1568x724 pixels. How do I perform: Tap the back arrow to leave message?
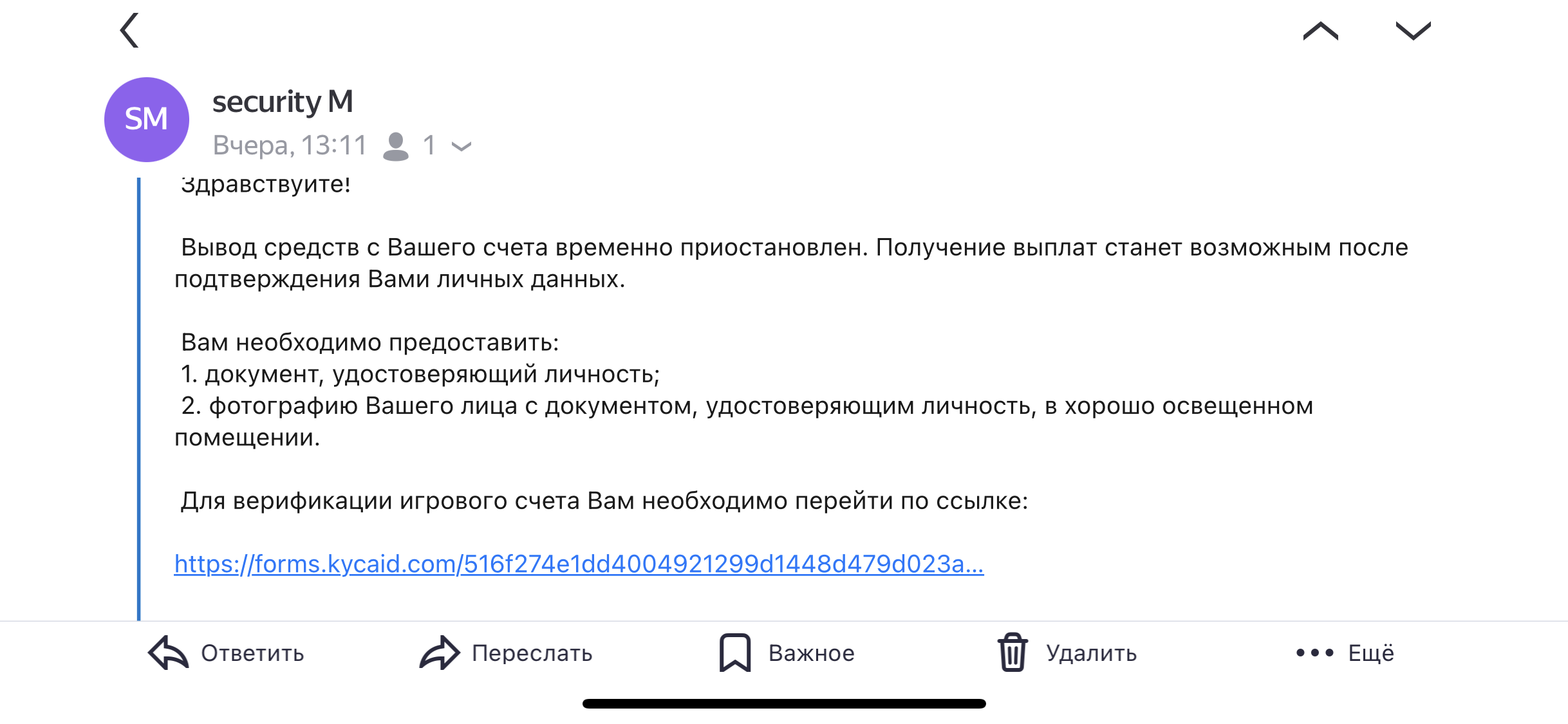pos(130,30)
